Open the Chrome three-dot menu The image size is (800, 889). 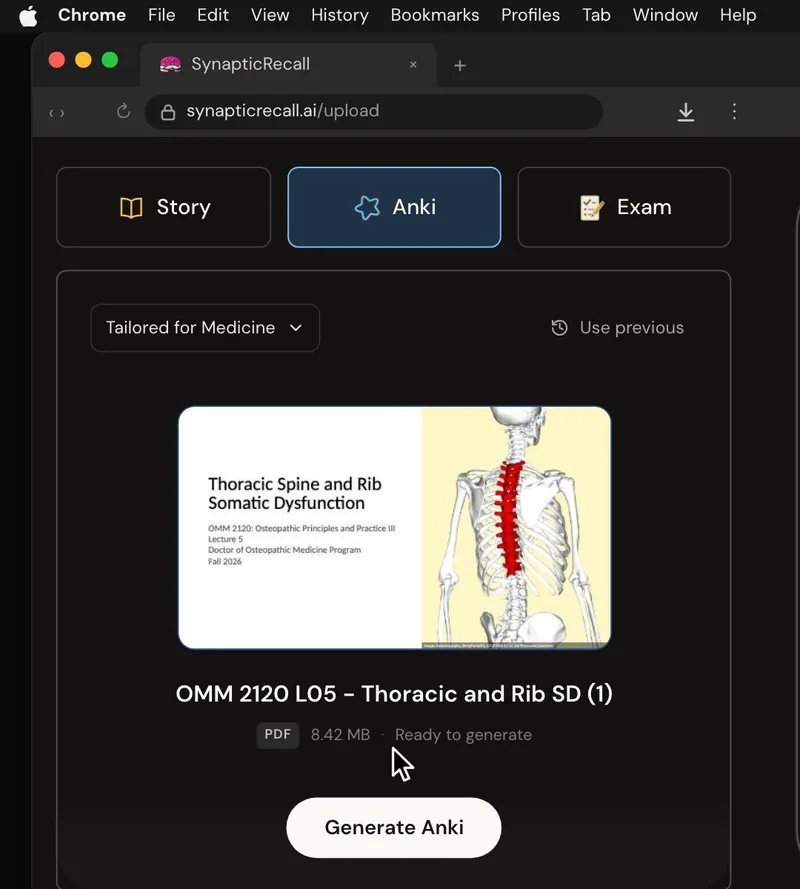pos(734,111)
